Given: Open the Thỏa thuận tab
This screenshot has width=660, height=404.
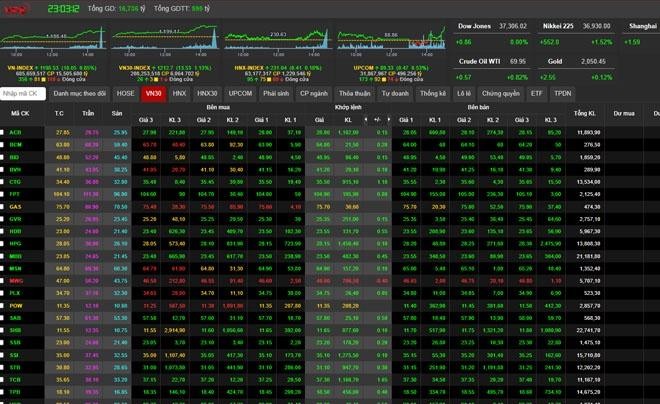Looking at the screenshot, I should click(x=354, y=93).
